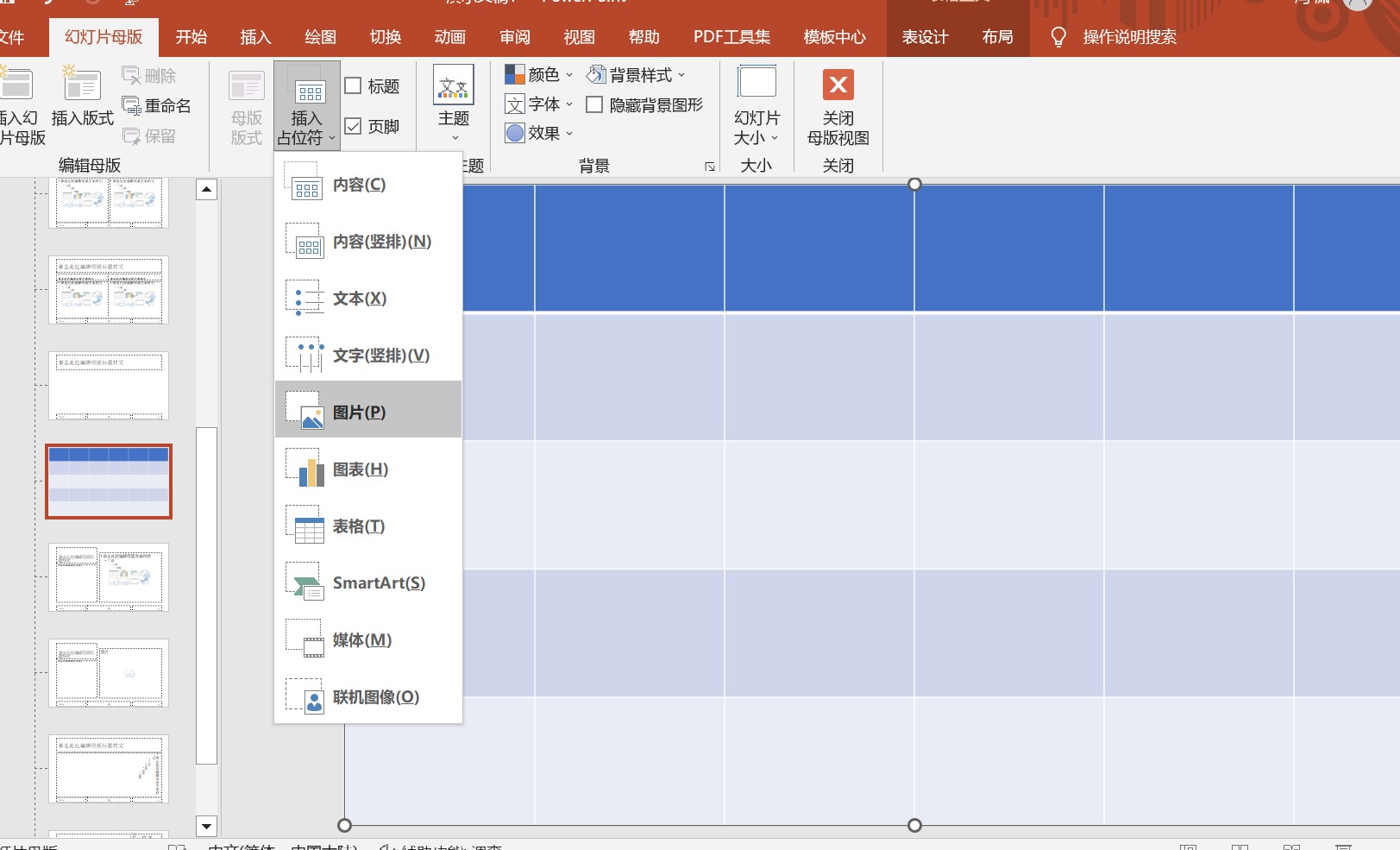The image size is (1400, 850).
Task: Switch to the Transitions tab
Action: point(386,37)
